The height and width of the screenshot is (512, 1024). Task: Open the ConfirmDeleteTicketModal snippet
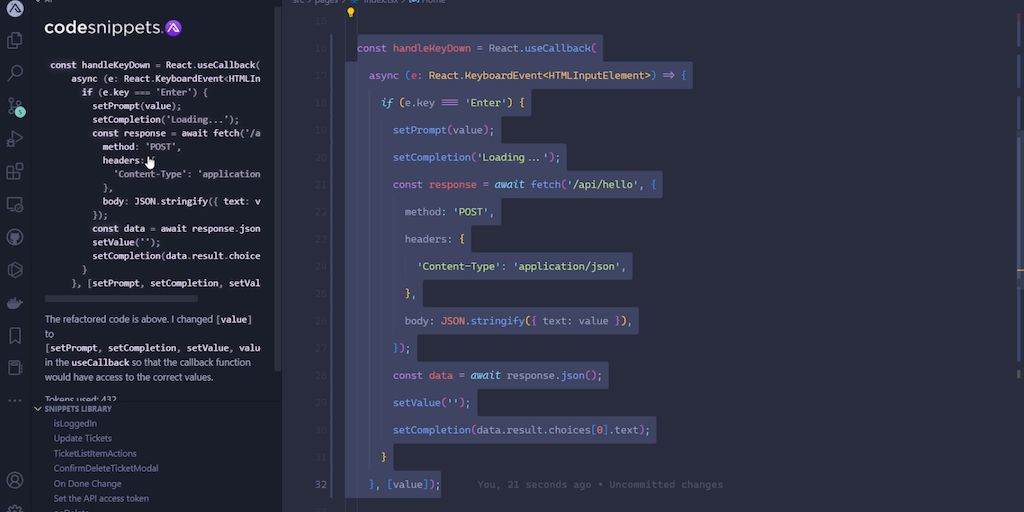click(106, 468)
